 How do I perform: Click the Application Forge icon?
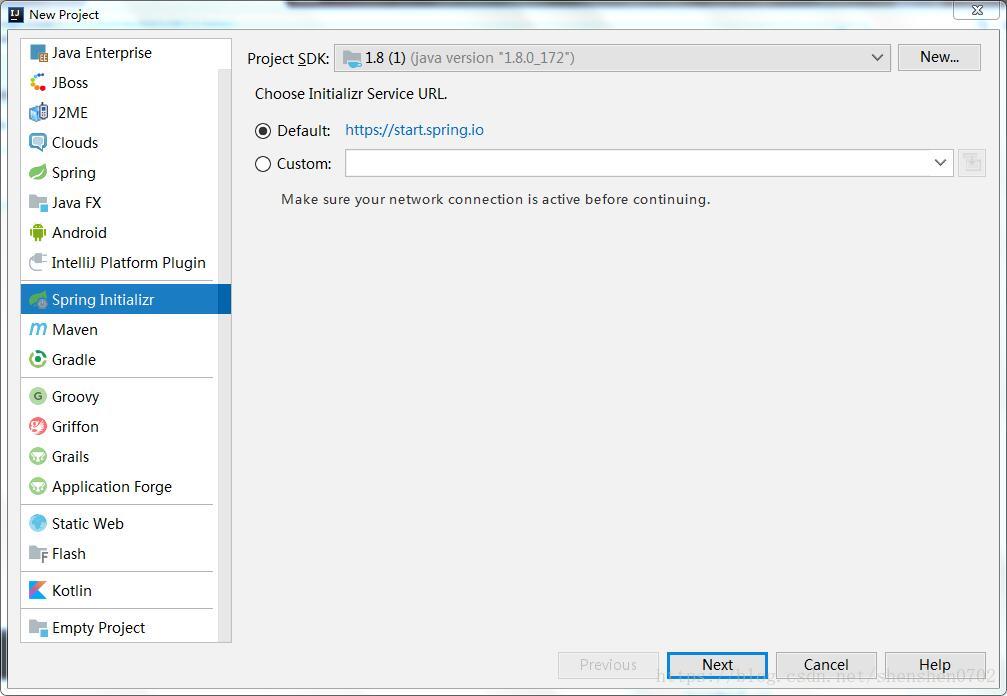click(38, 487)
